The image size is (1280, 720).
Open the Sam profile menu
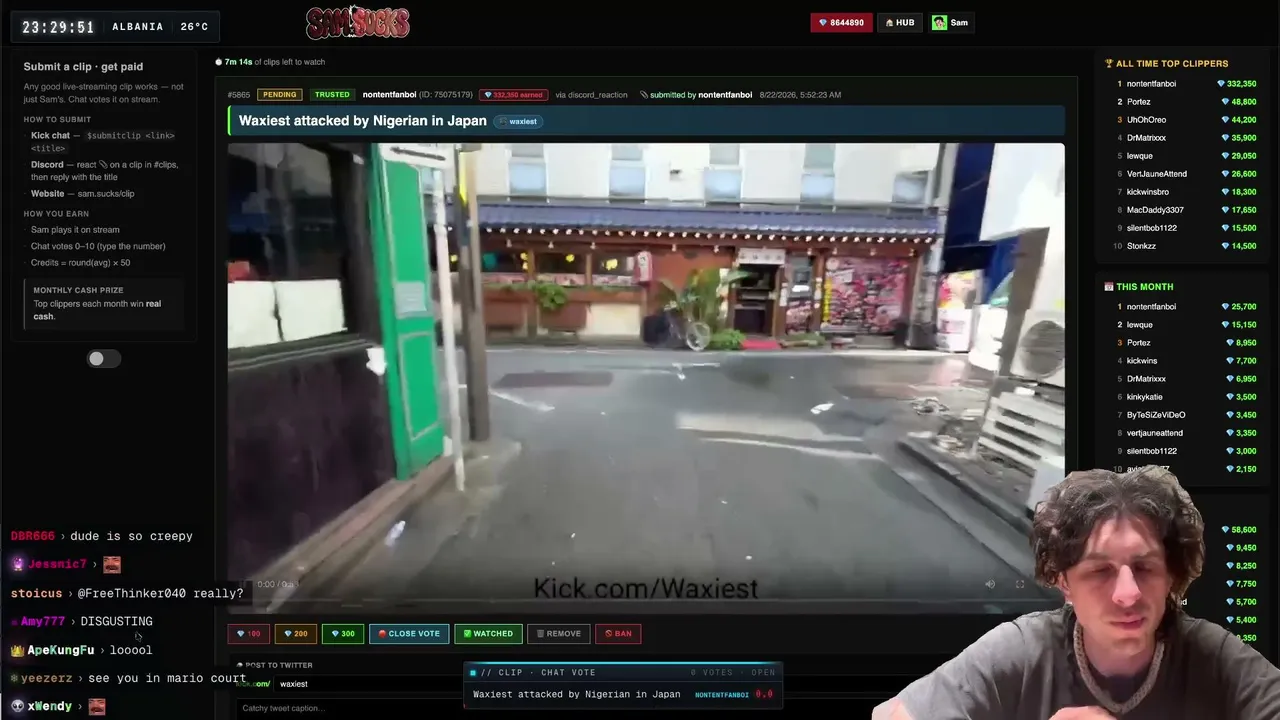(x=950, y=22)
